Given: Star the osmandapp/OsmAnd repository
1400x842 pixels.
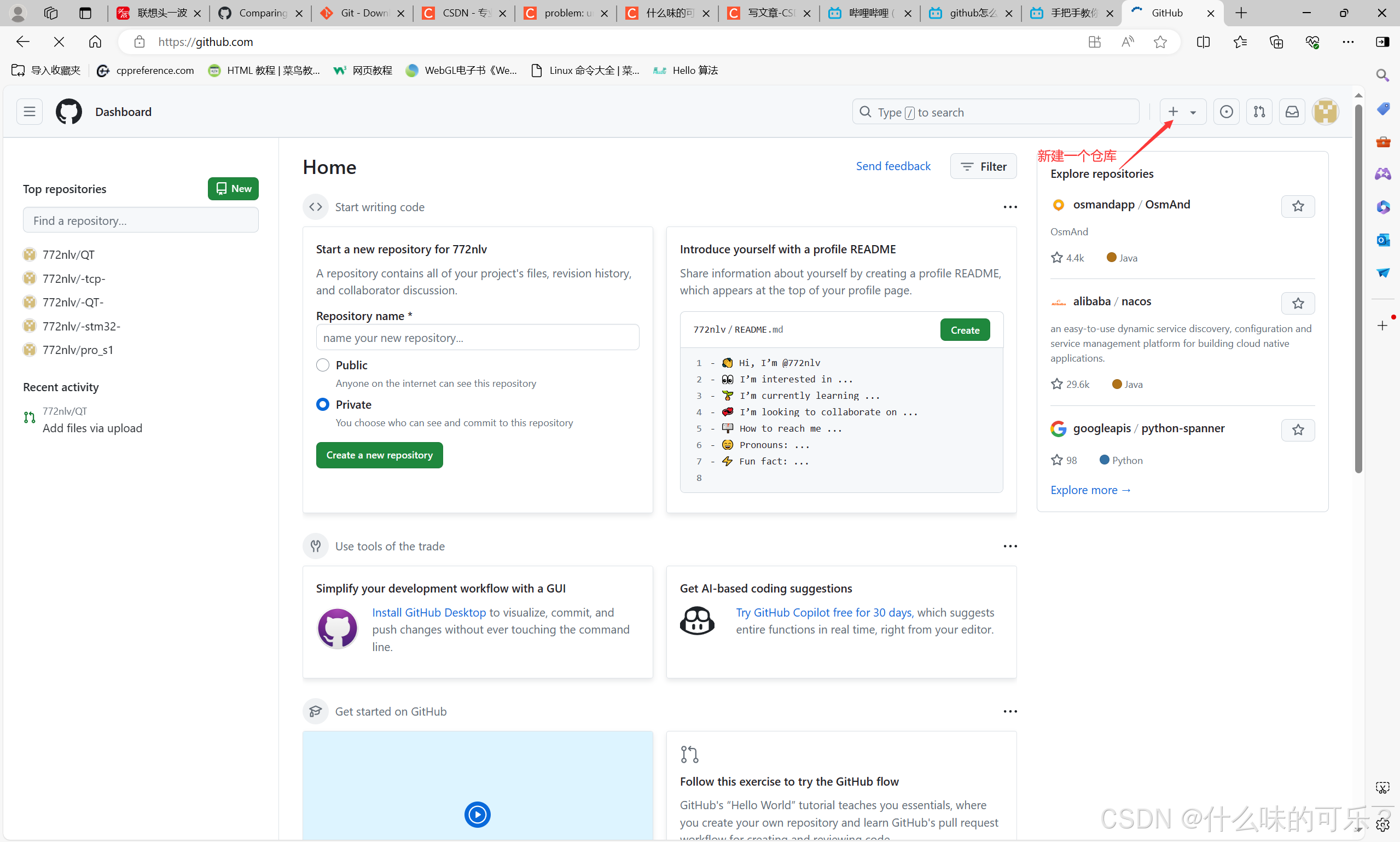Looking at the screenshot, I should [1297, 206].
